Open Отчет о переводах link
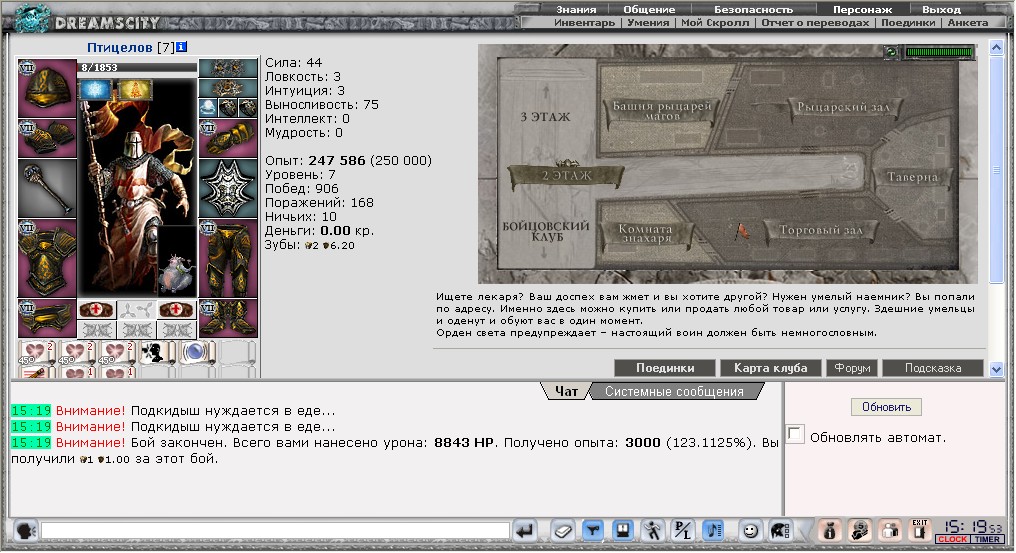 pyautogui.click(x=815, y=22)
